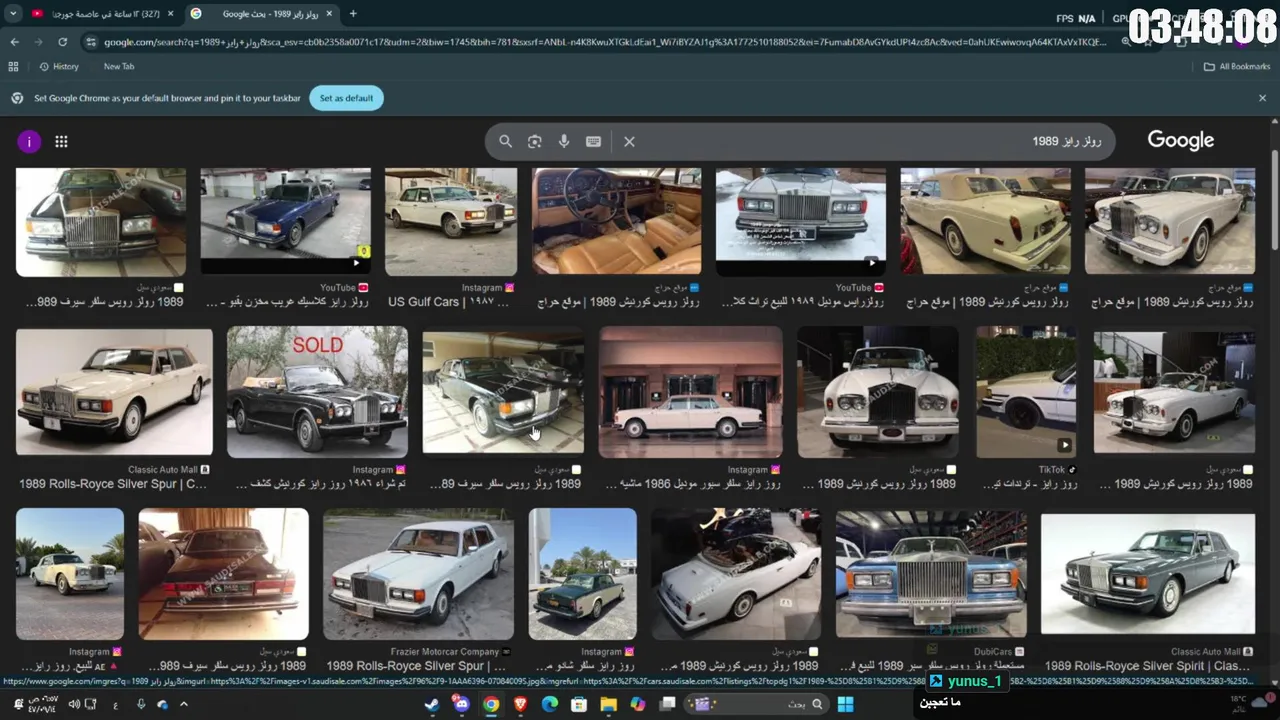Click Set as default button

point(346,98)
